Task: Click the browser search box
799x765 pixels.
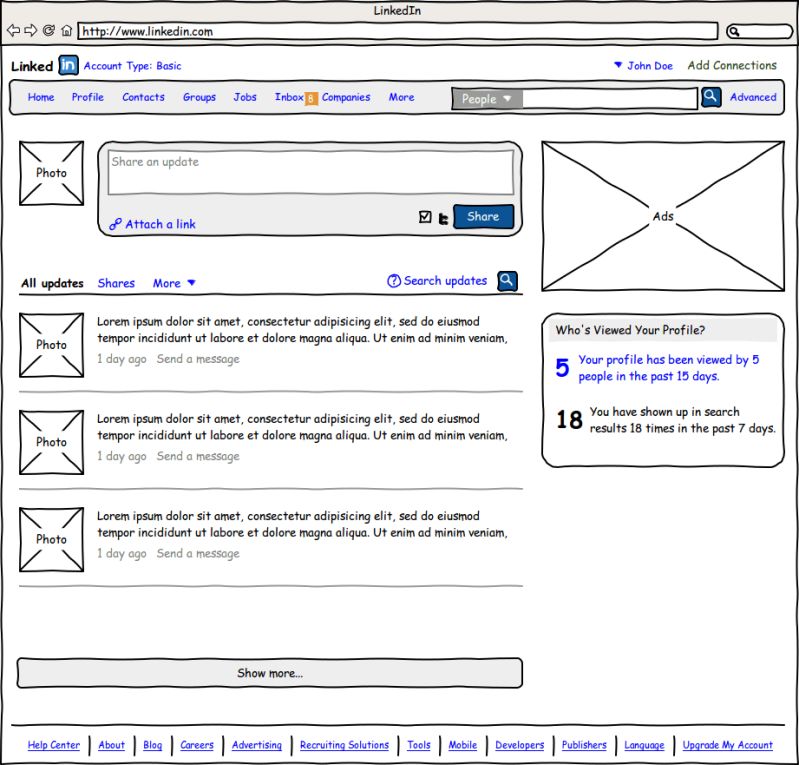Action: (x=759, y=32)
